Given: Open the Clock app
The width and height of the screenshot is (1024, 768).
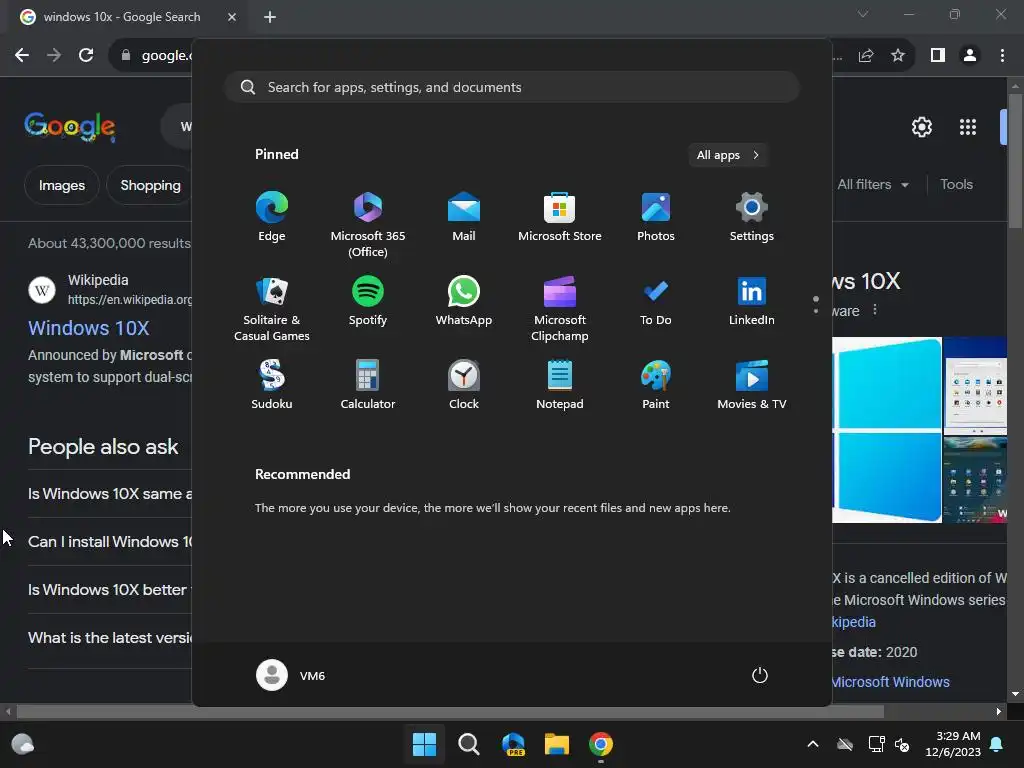Looking at the screenshot, I should 464,385.
